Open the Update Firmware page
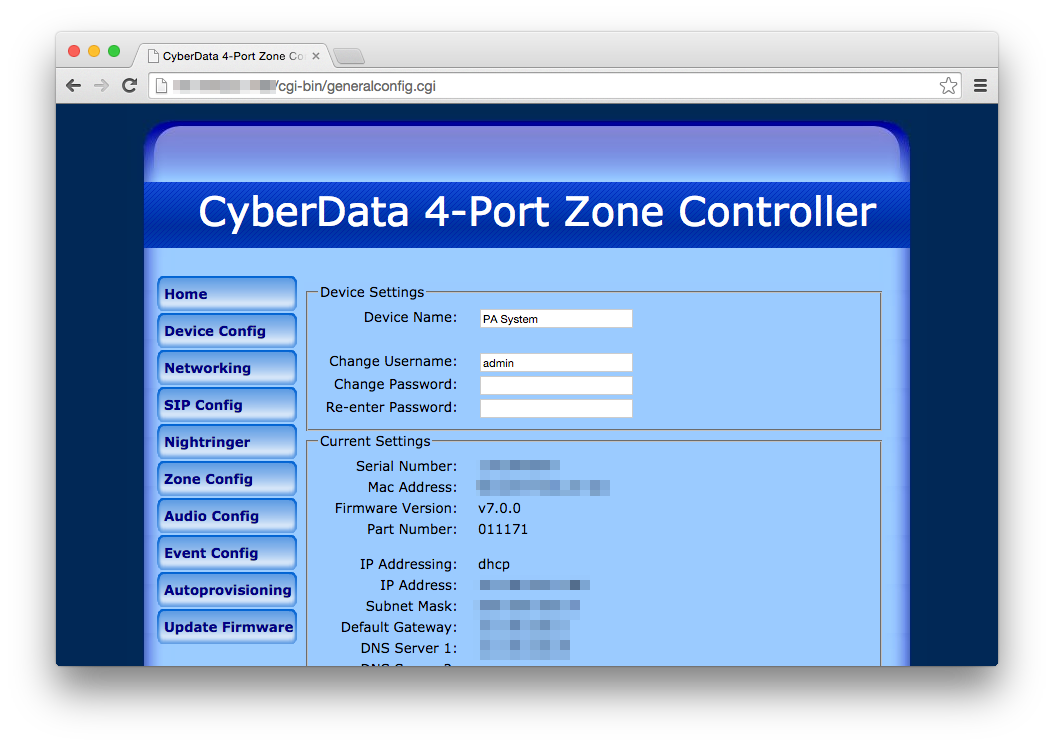 pyautogui.click(x=226, y=626)
